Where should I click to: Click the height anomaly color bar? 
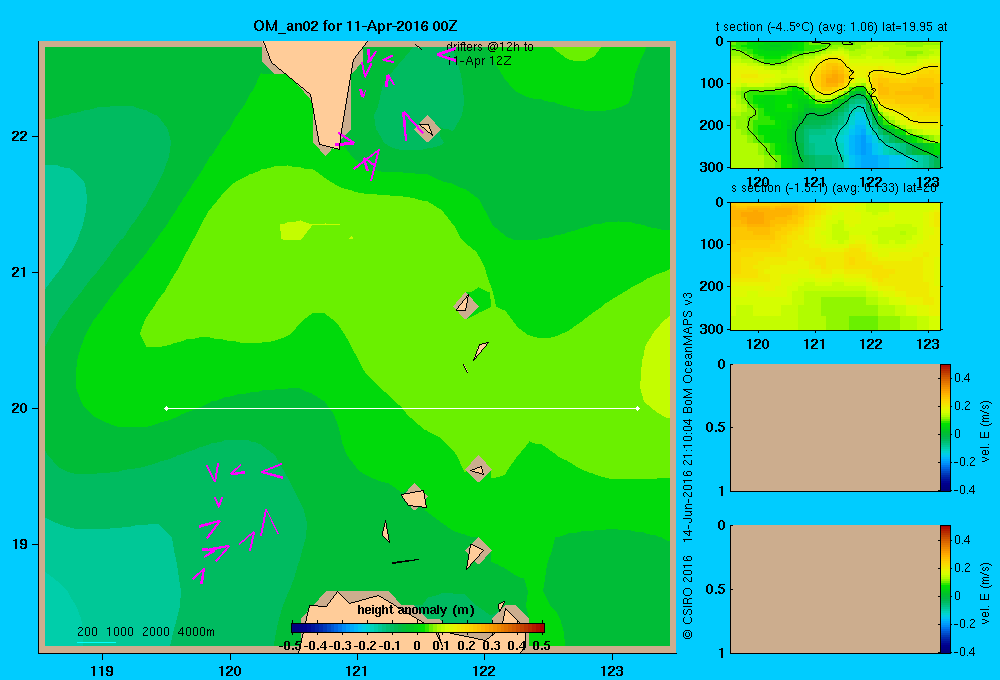click(x=417, y=628)
